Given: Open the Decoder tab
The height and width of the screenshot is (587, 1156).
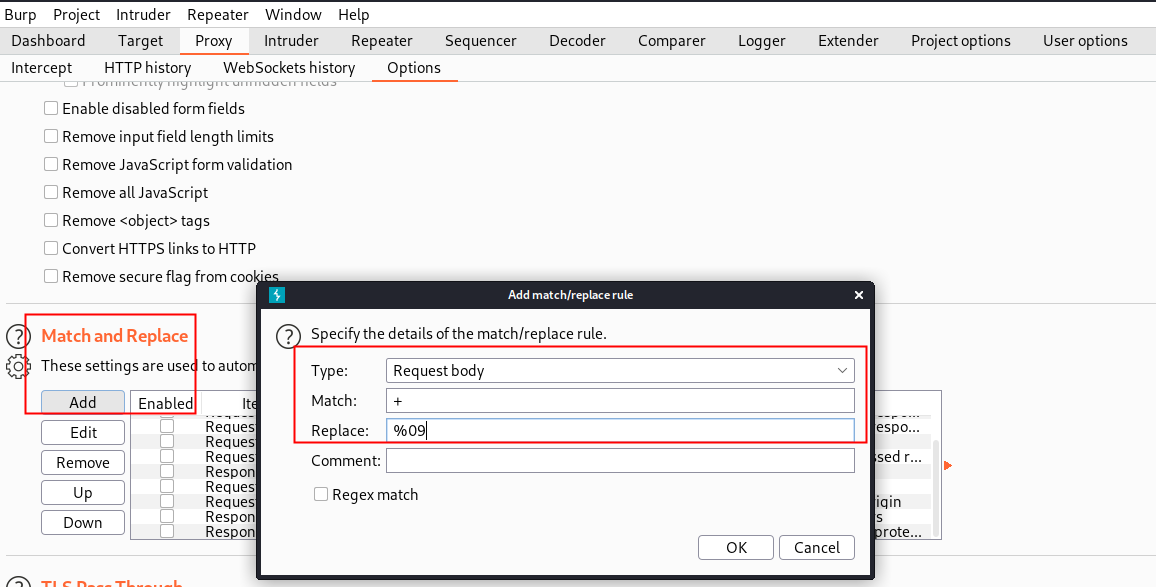Looking at the screenshot, I should [x=577, y=41].
